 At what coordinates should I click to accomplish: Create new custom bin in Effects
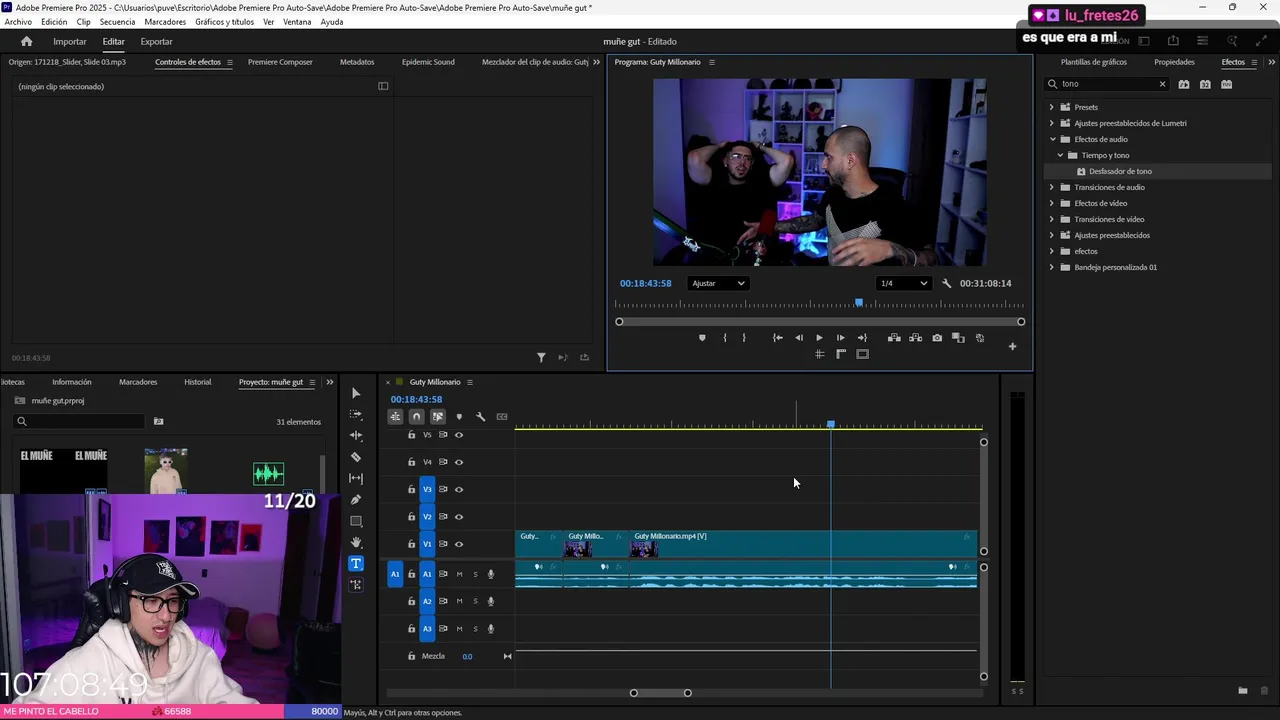(1242, 691)
